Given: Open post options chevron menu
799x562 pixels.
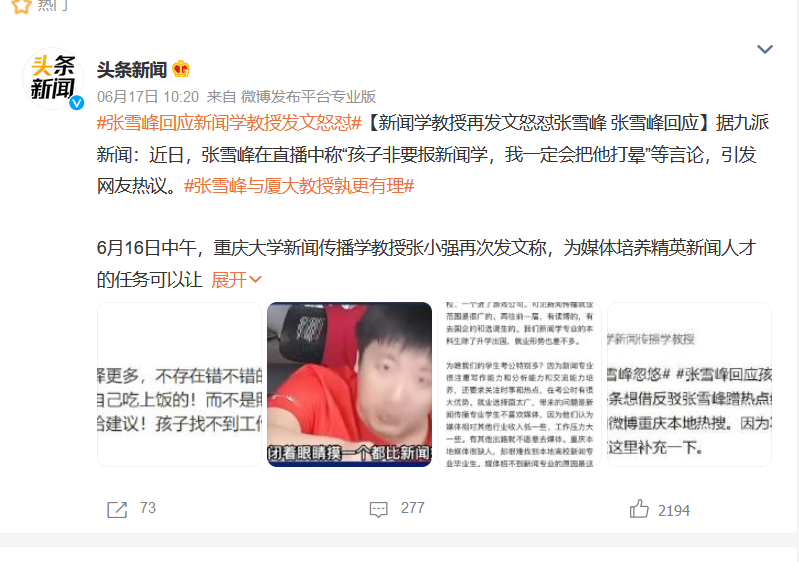Looking at the screenshot, I should click(764, 49).
